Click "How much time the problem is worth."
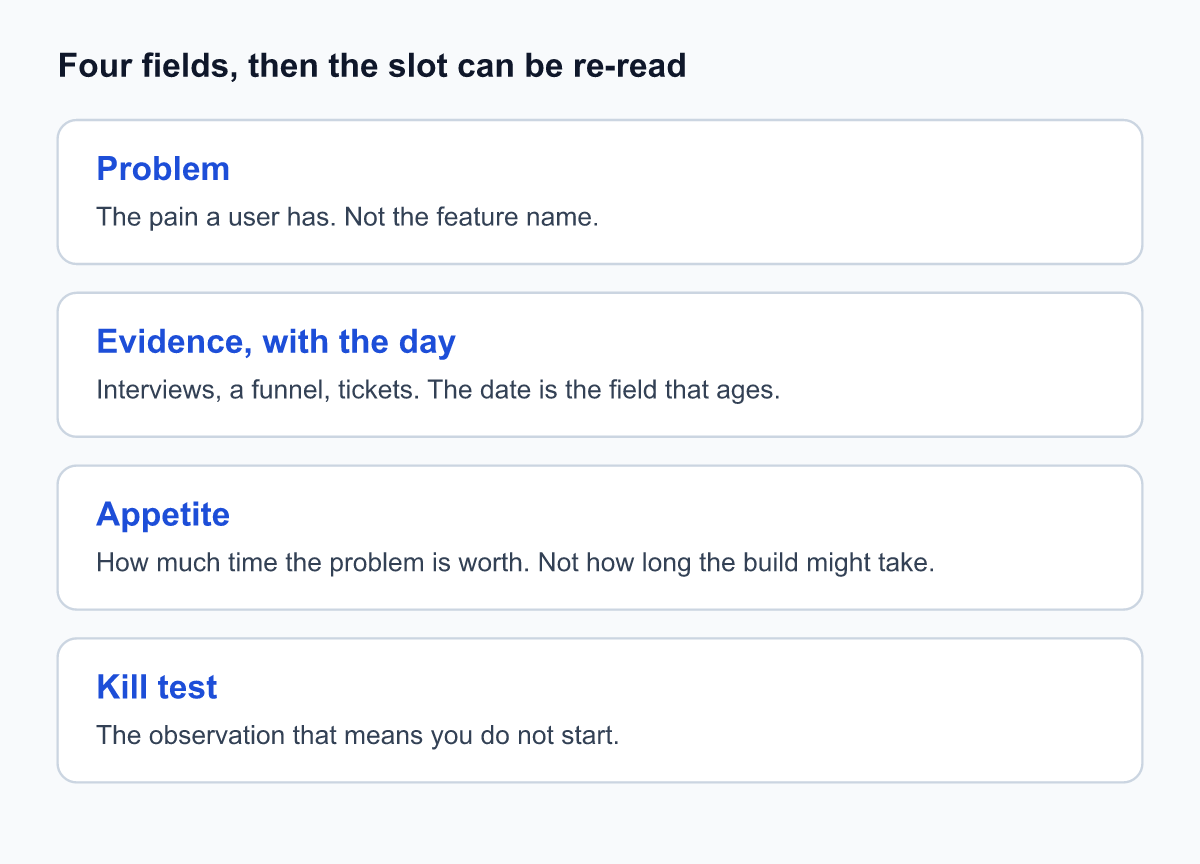 point(313,563)
